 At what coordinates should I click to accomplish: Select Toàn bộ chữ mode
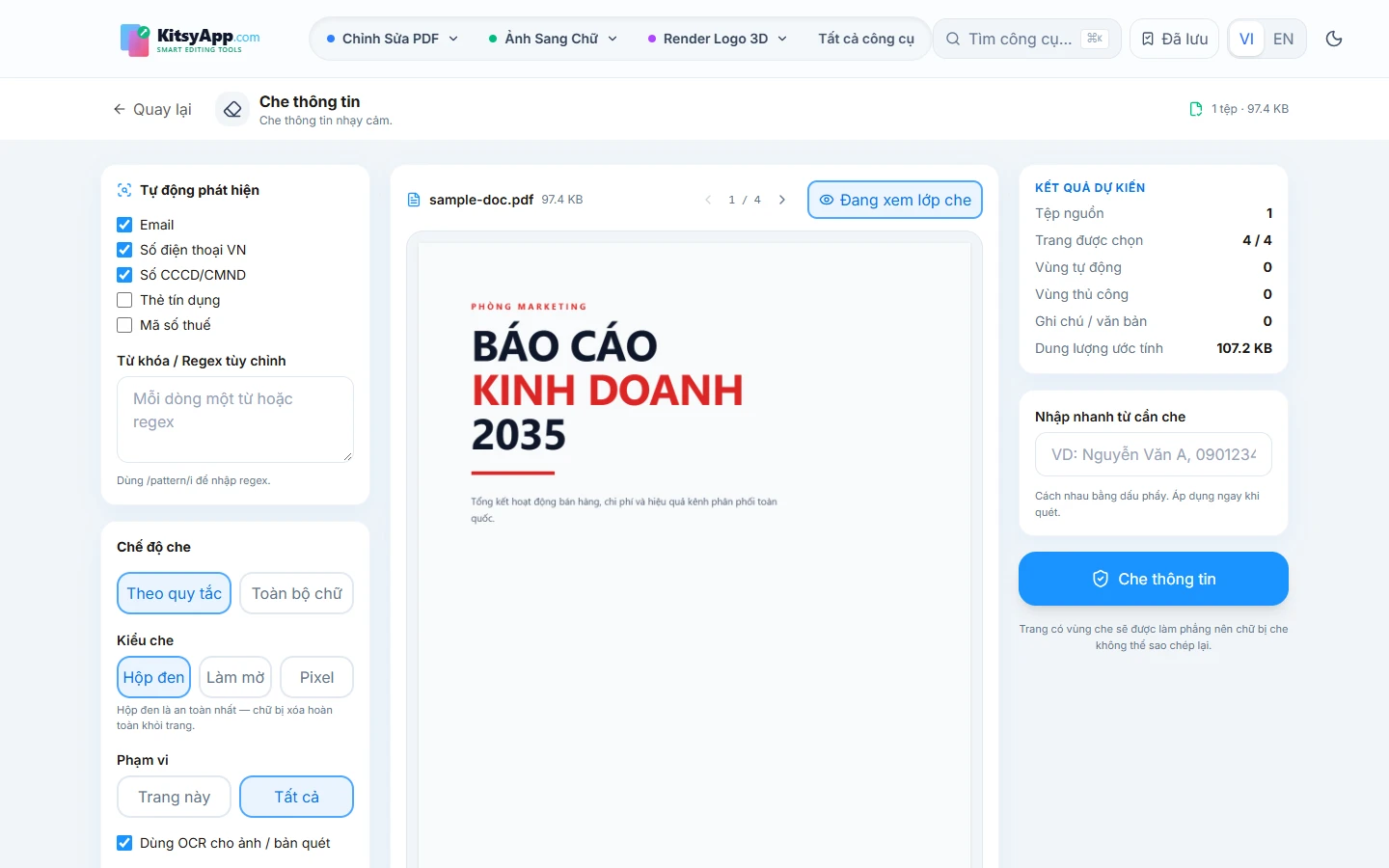click(297, 593)
